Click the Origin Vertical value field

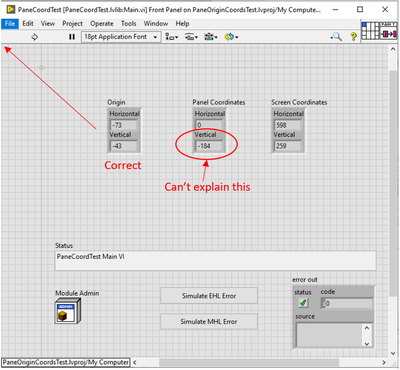point(123,146)
